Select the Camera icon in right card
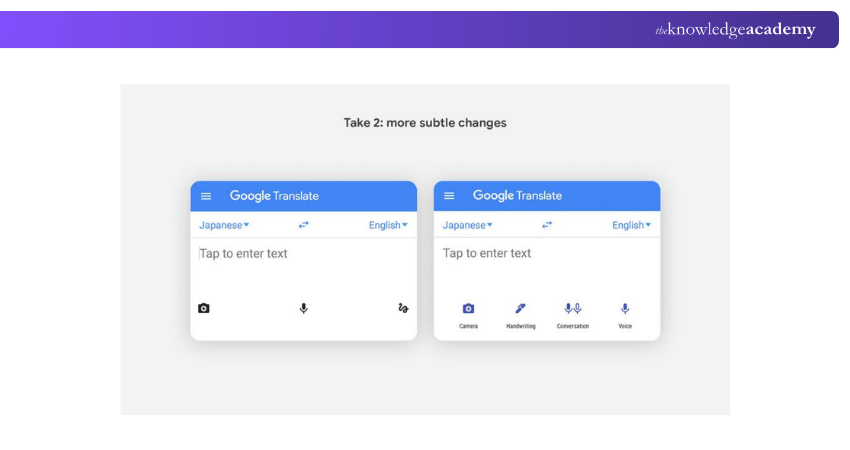Screen dimensions: 850x450 coord(468,308)
